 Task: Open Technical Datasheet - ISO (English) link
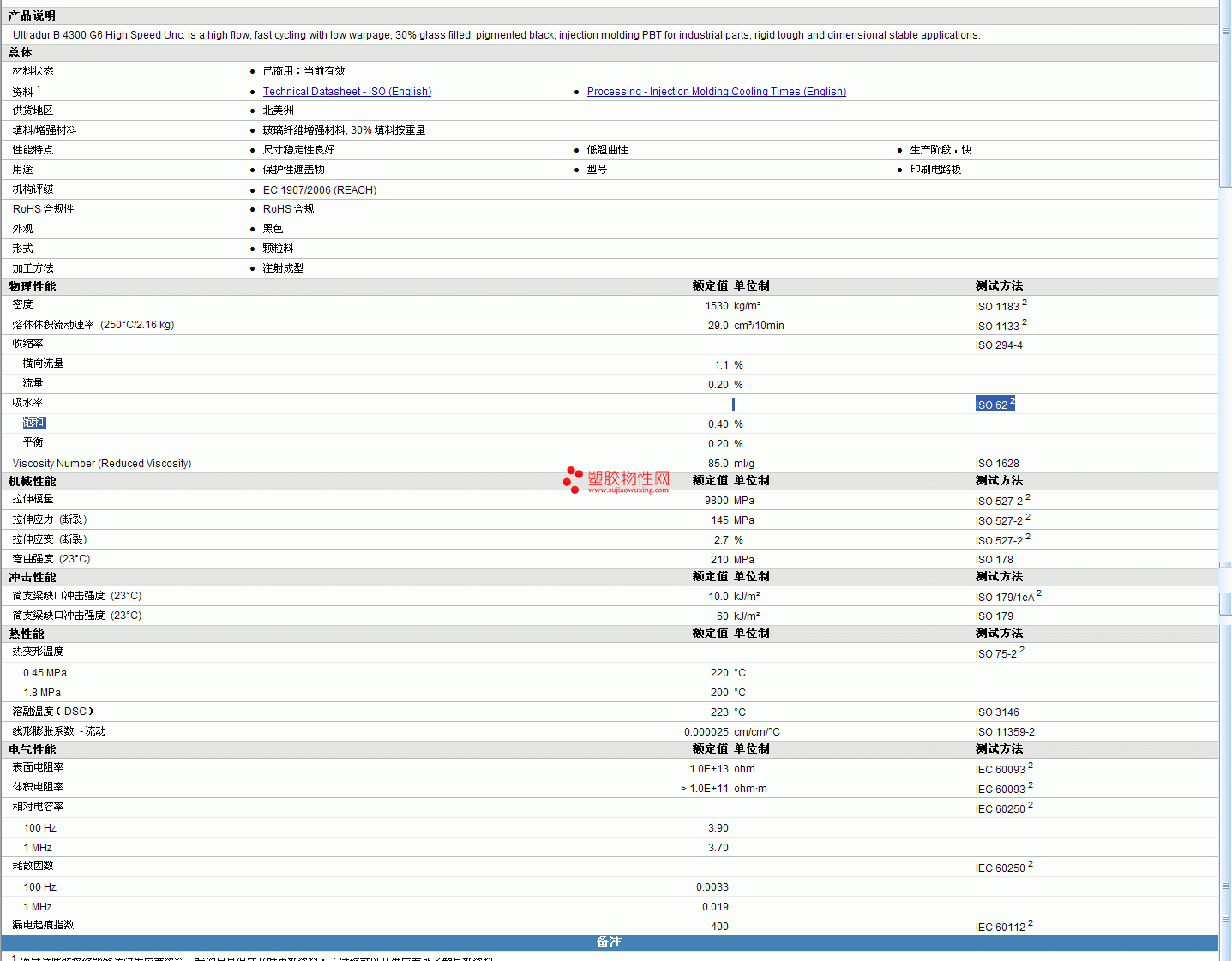347,92
